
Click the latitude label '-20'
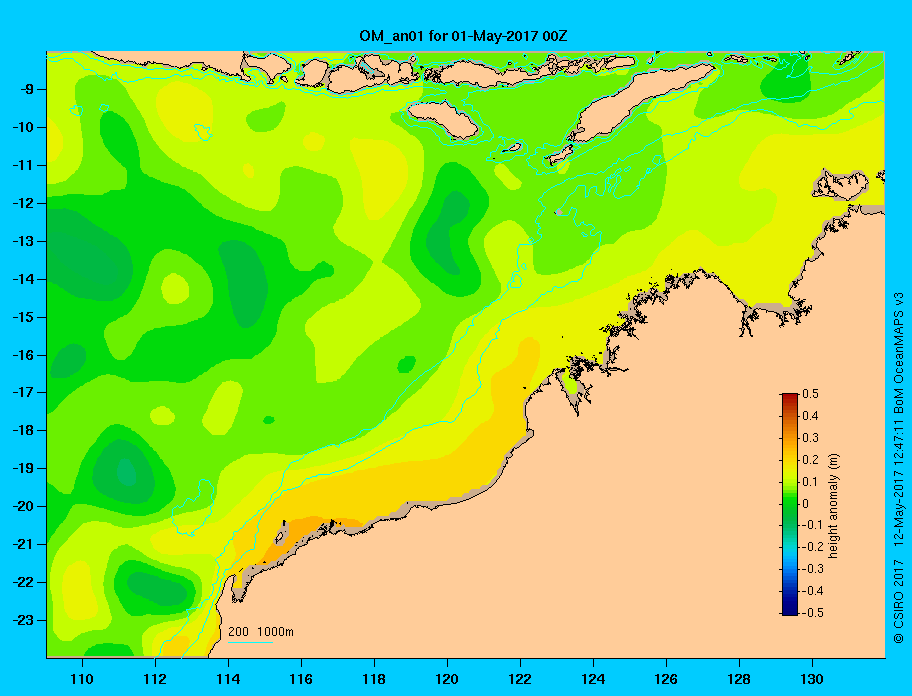pos(23,506)
